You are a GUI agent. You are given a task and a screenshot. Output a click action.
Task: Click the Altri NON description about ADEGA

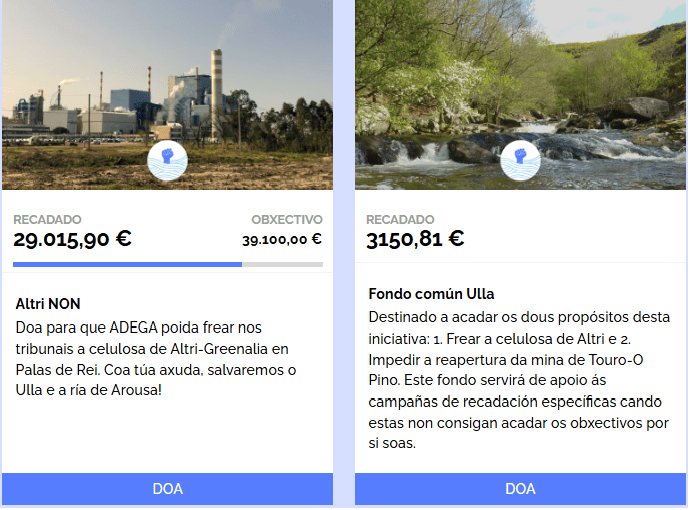click(155, 358)
